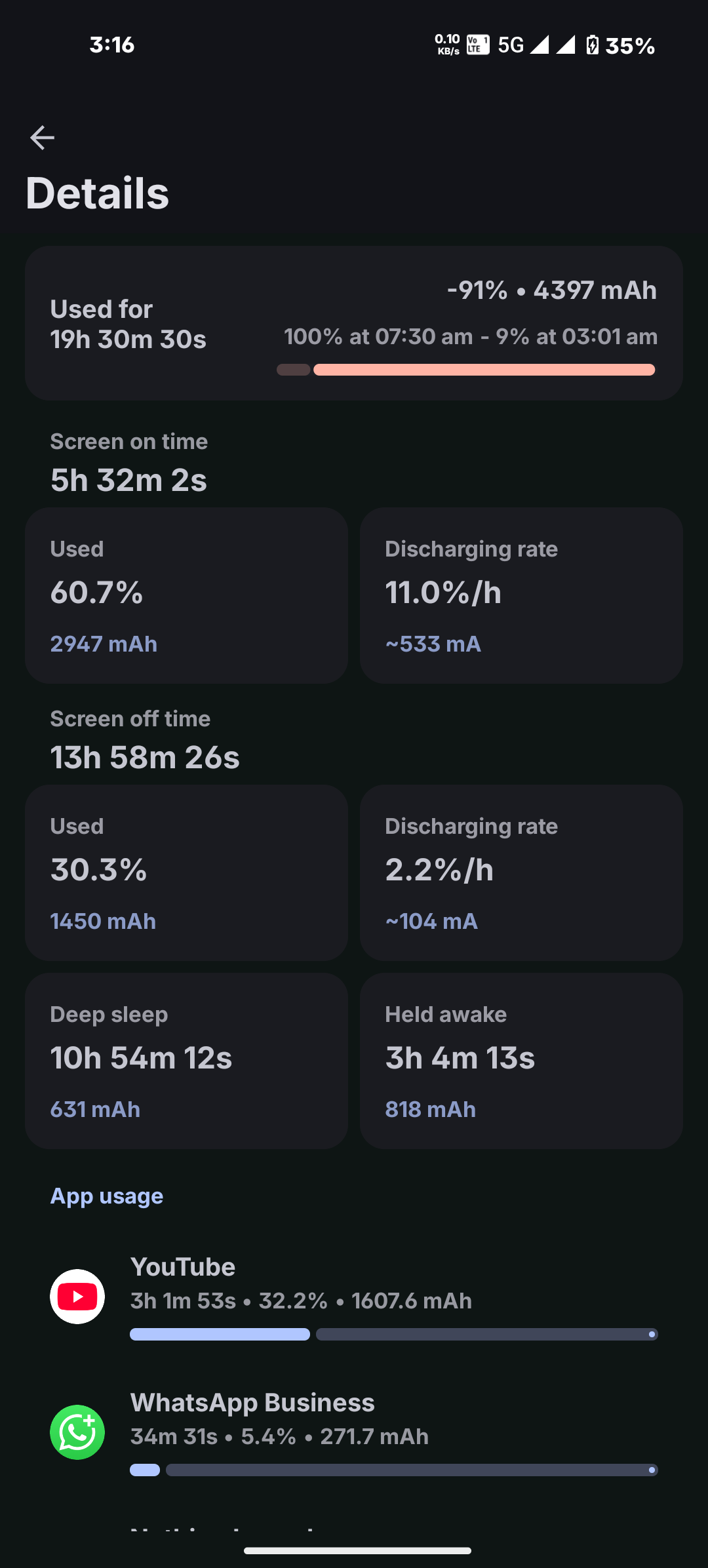Tap the WhatsApp Business usage bar
Viewport: 708px width, 1568px height.
[393, 1470]
